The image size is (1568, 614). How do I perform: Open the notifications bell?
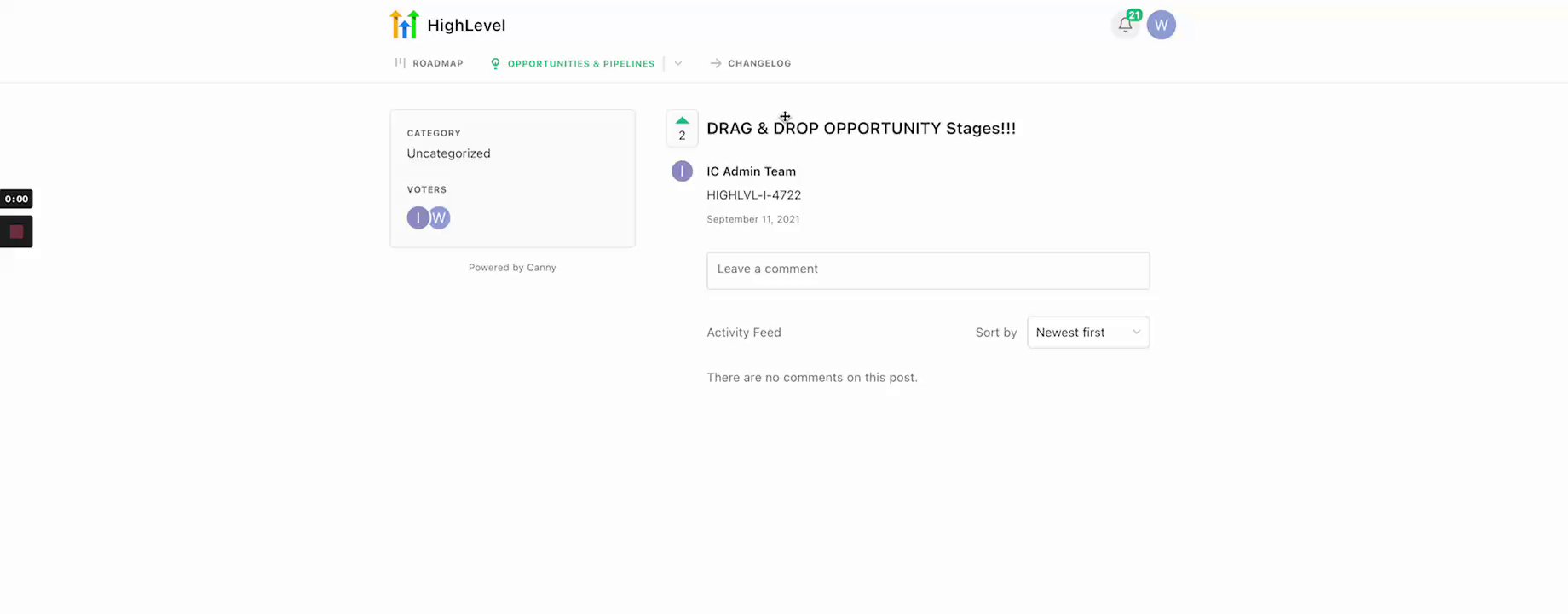click(x=1126, y=26)
